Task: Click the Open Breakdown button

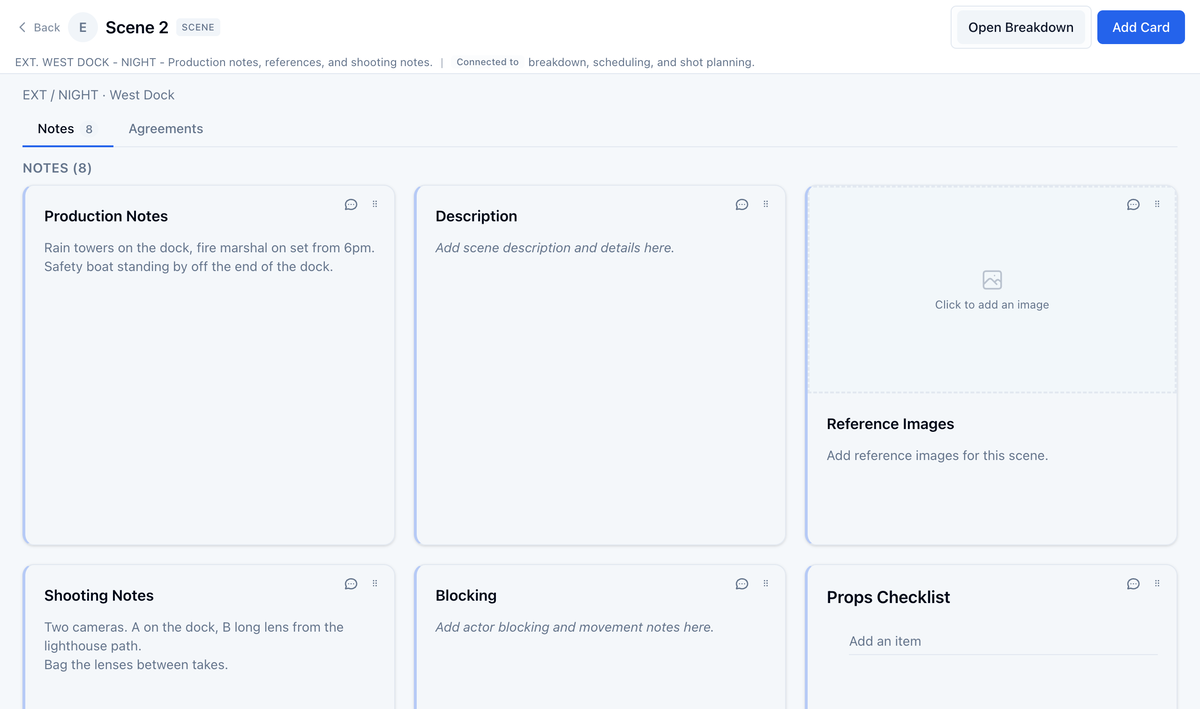Action: point(1021,27)
